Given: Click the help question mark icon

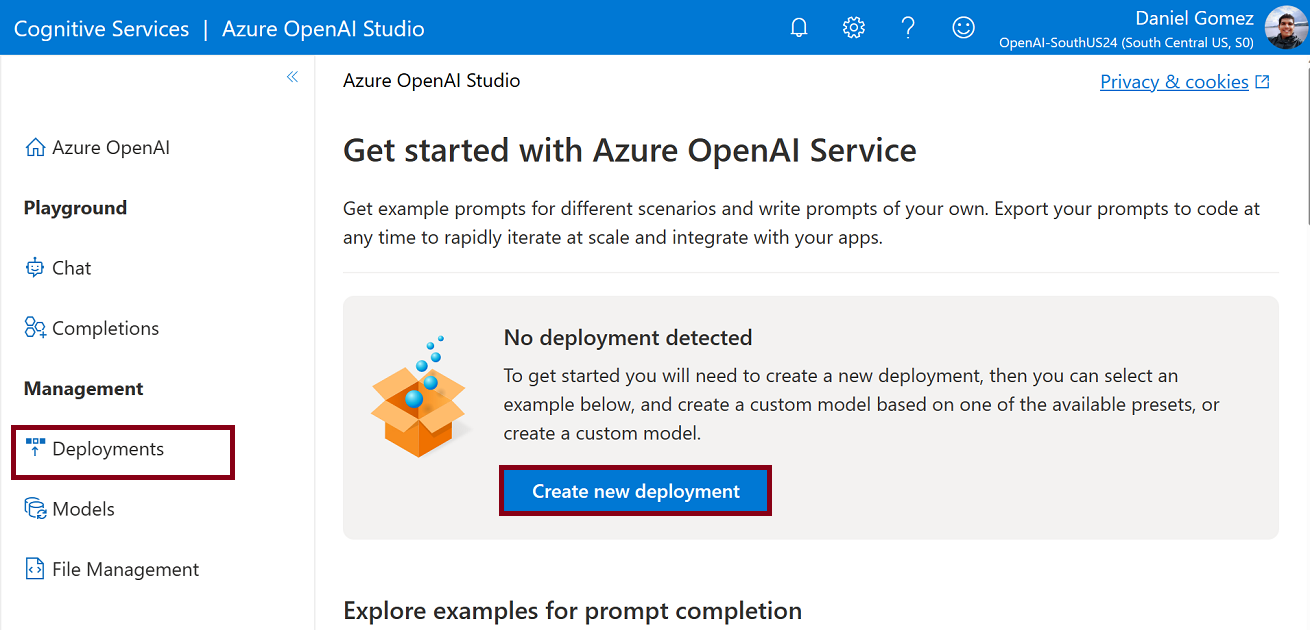Looking at the screenshot, I should pyautogui.click(x=908, y=28).
